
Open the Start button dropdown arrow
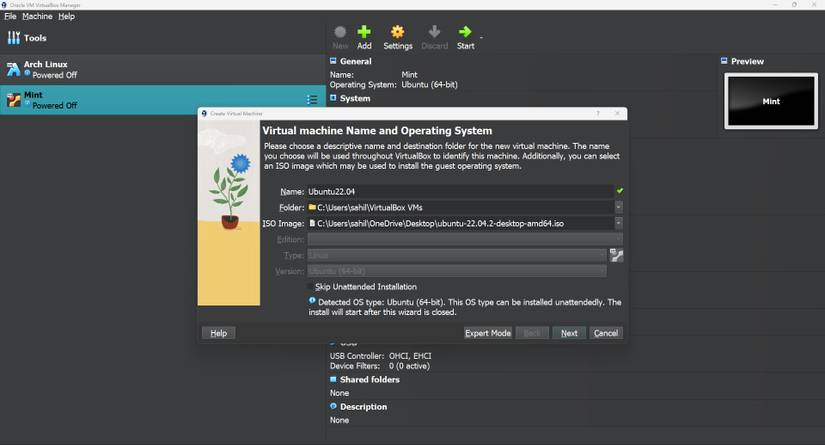481,37
